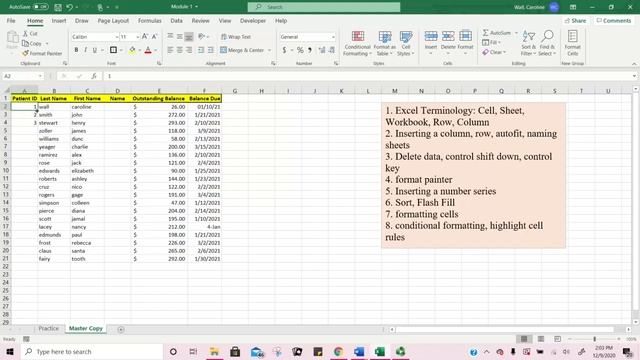
Task: Apply Italic formatting
Action: tap(85, 50)
